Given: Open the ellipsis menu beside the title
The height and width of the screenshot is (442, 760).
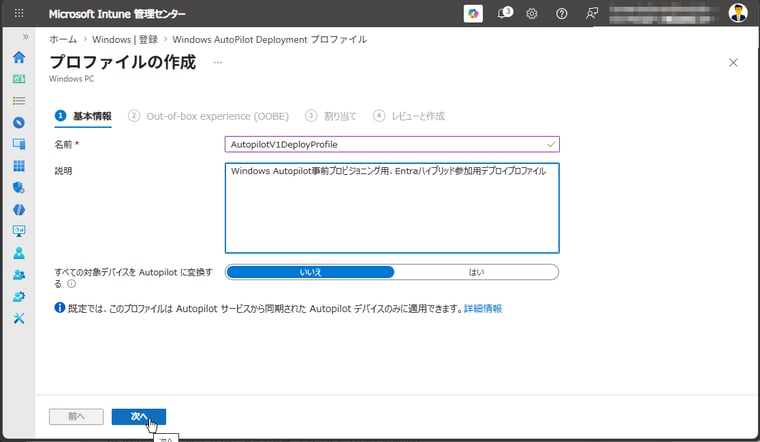Looking at the screenshot, I should pos(218,63).
